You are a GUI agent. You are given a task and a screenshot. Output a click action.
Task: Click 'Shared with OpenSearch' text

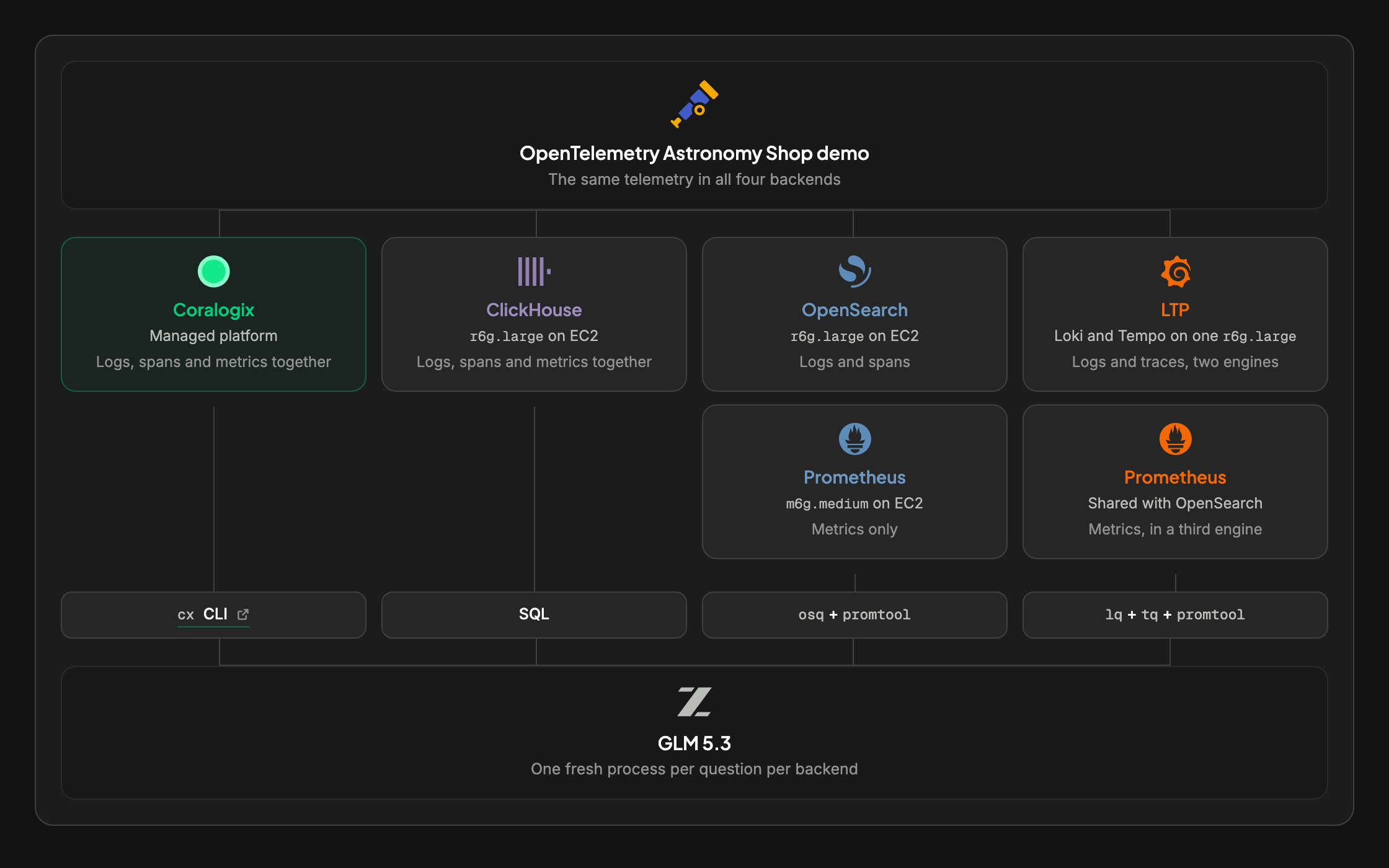click(1175, 503)
